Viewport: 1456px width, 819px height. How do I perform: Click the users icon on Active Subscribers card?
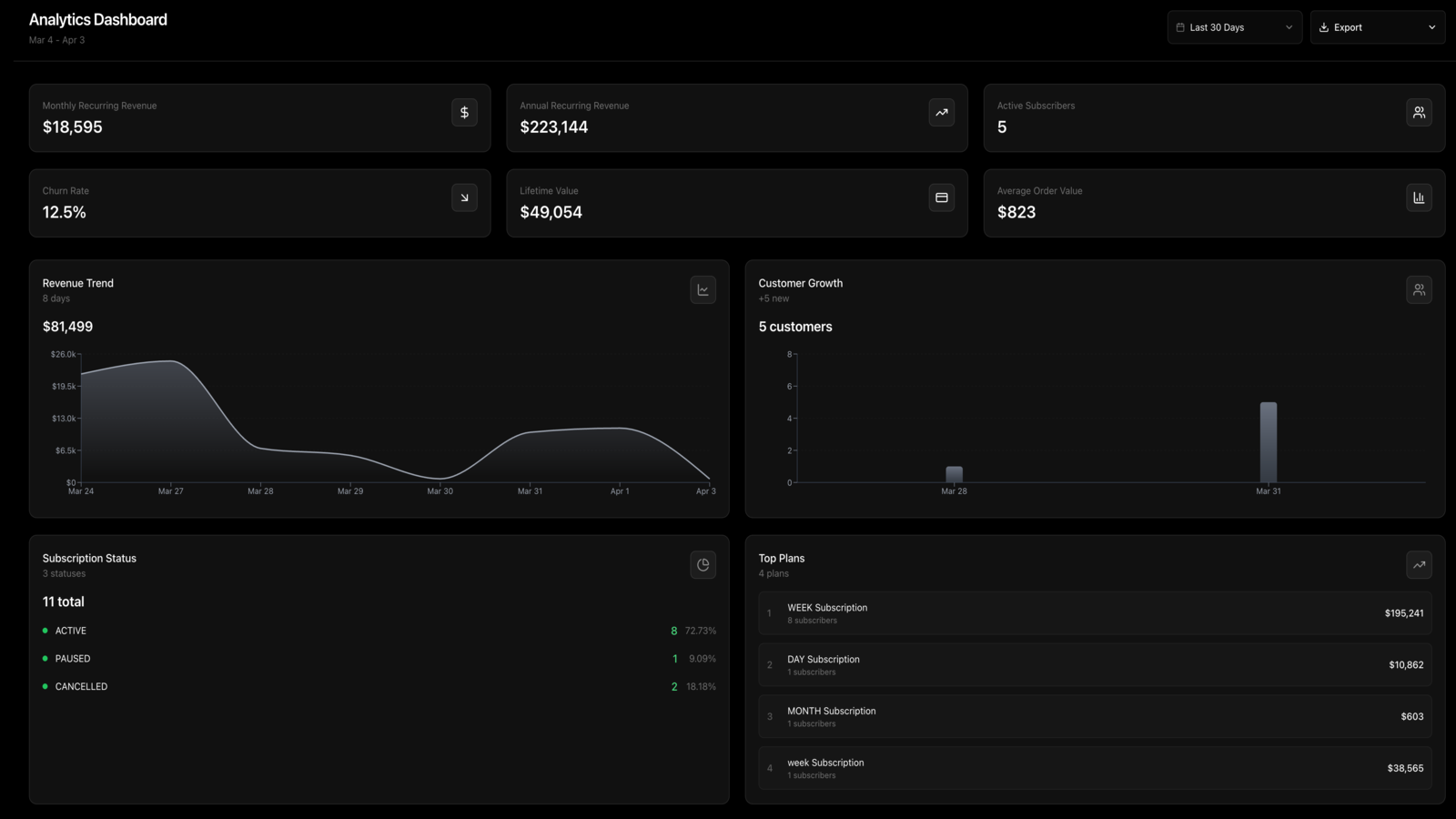(1419, 113)
